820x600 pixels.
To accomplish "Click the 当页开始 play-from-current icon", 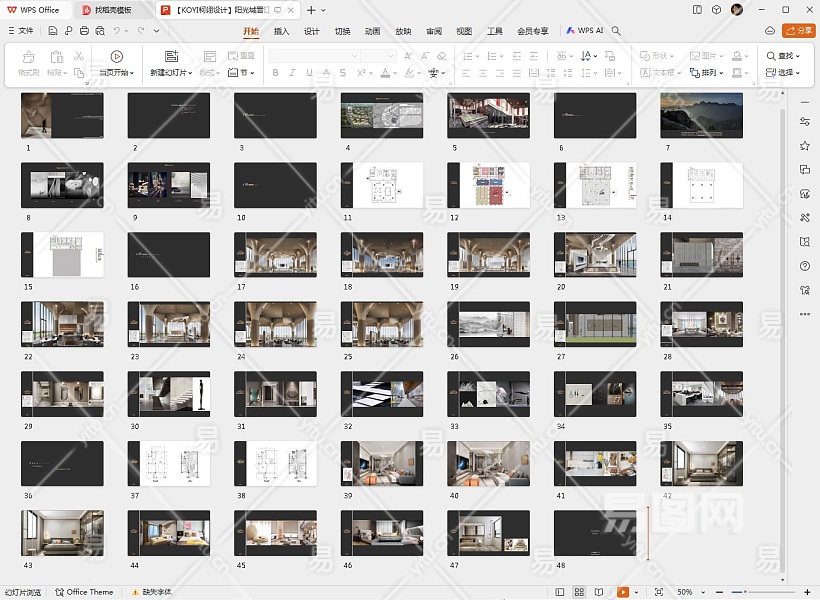I will 117,57.
